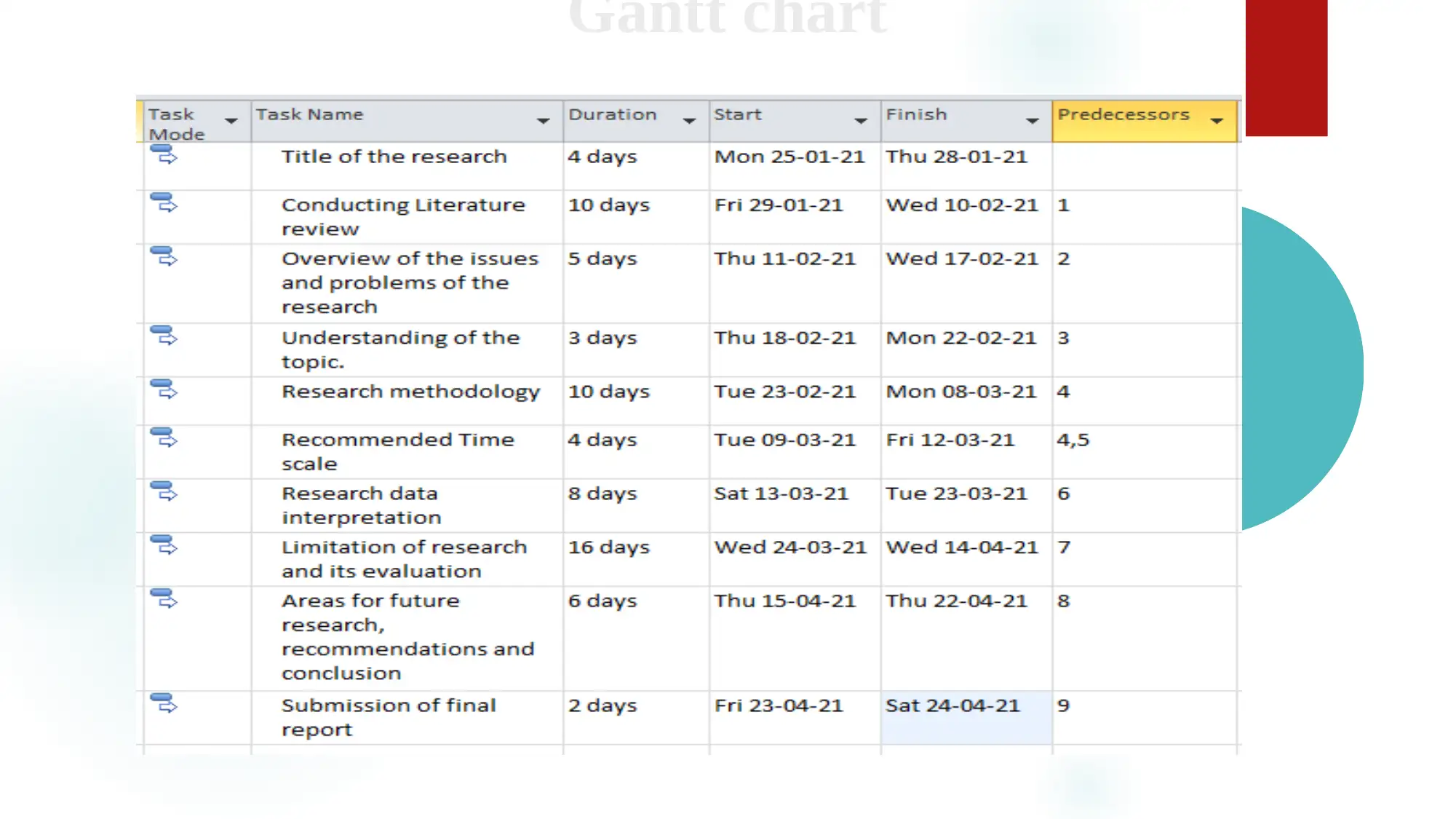Image resolution: width=1456 pixels, height=819 pixels.
Task: Click task mode icon for Research data interpretation
Action: [x=164, y=491]
